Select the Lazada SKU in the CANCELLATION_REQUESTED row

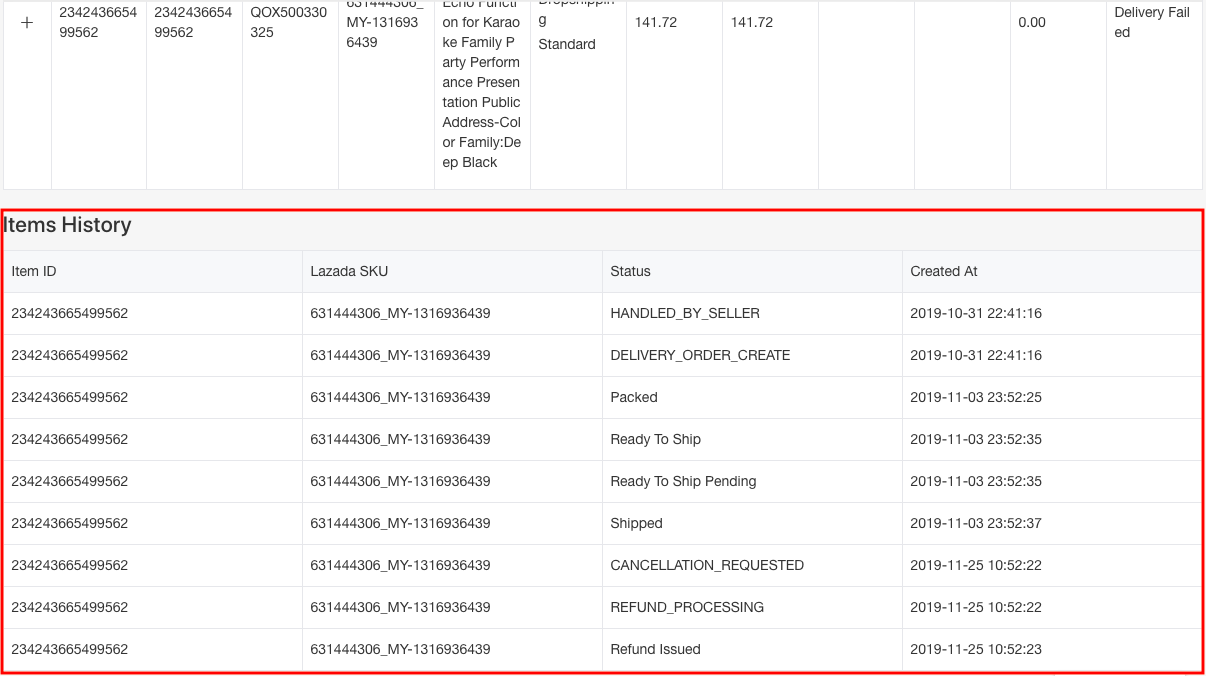pos(400,565)
